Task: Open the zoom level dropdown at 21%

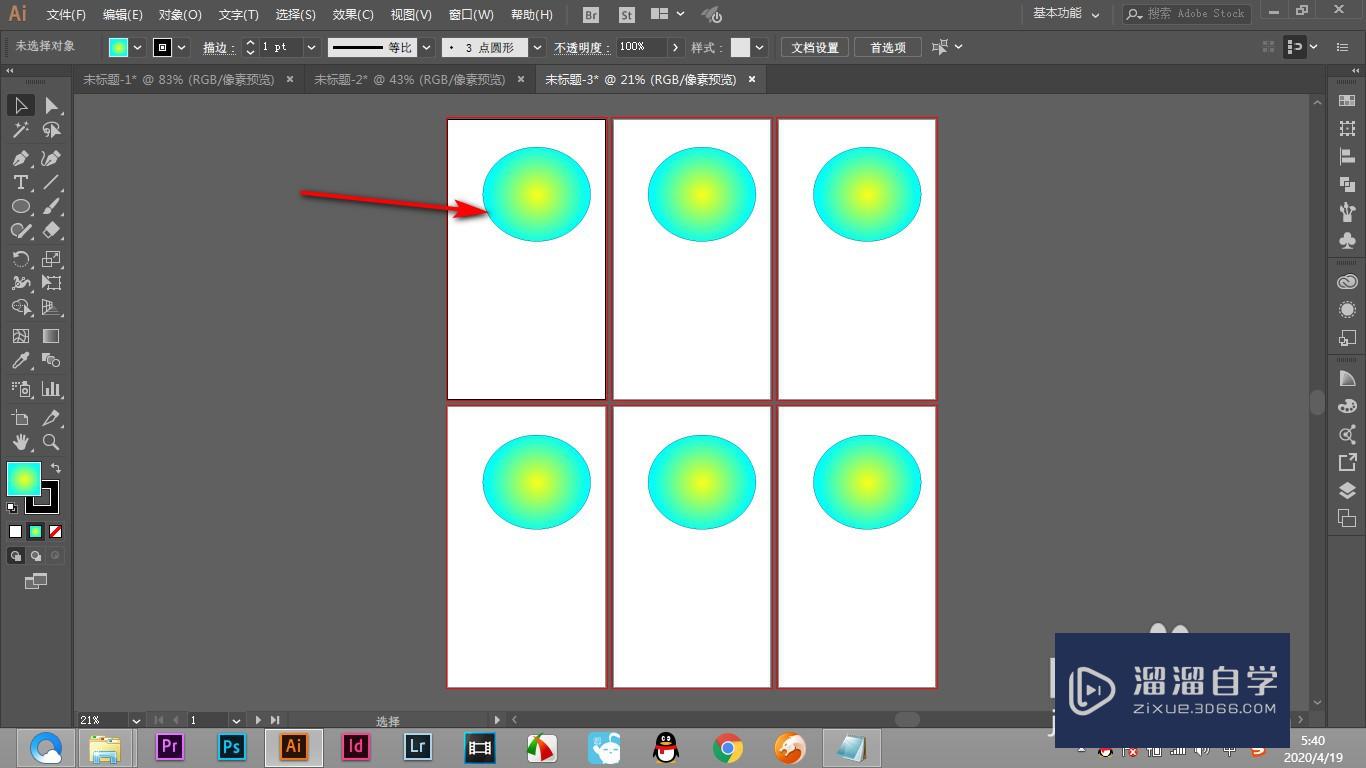Action: coord(136,720)
